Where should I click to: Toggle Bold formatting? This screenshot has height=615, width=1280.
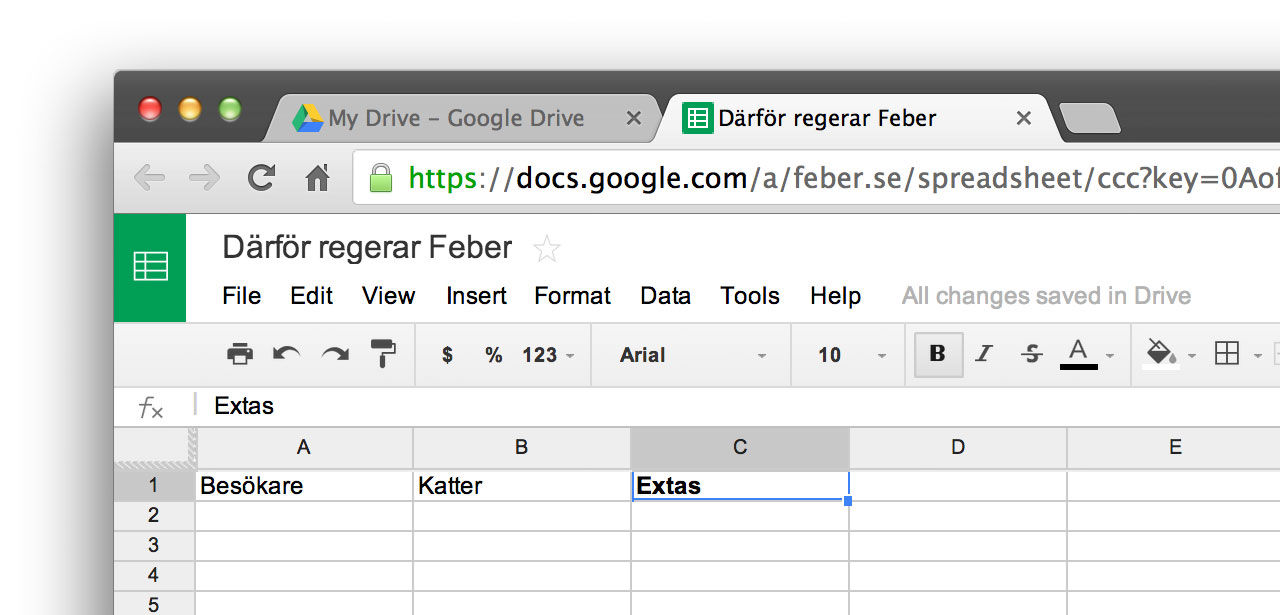pos(938,354)
